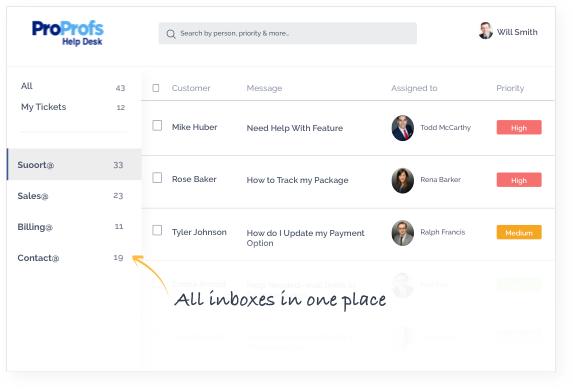Click High priority badge for Rose Baker
This screenshot has width=573, height=390.
pos(519,180)
